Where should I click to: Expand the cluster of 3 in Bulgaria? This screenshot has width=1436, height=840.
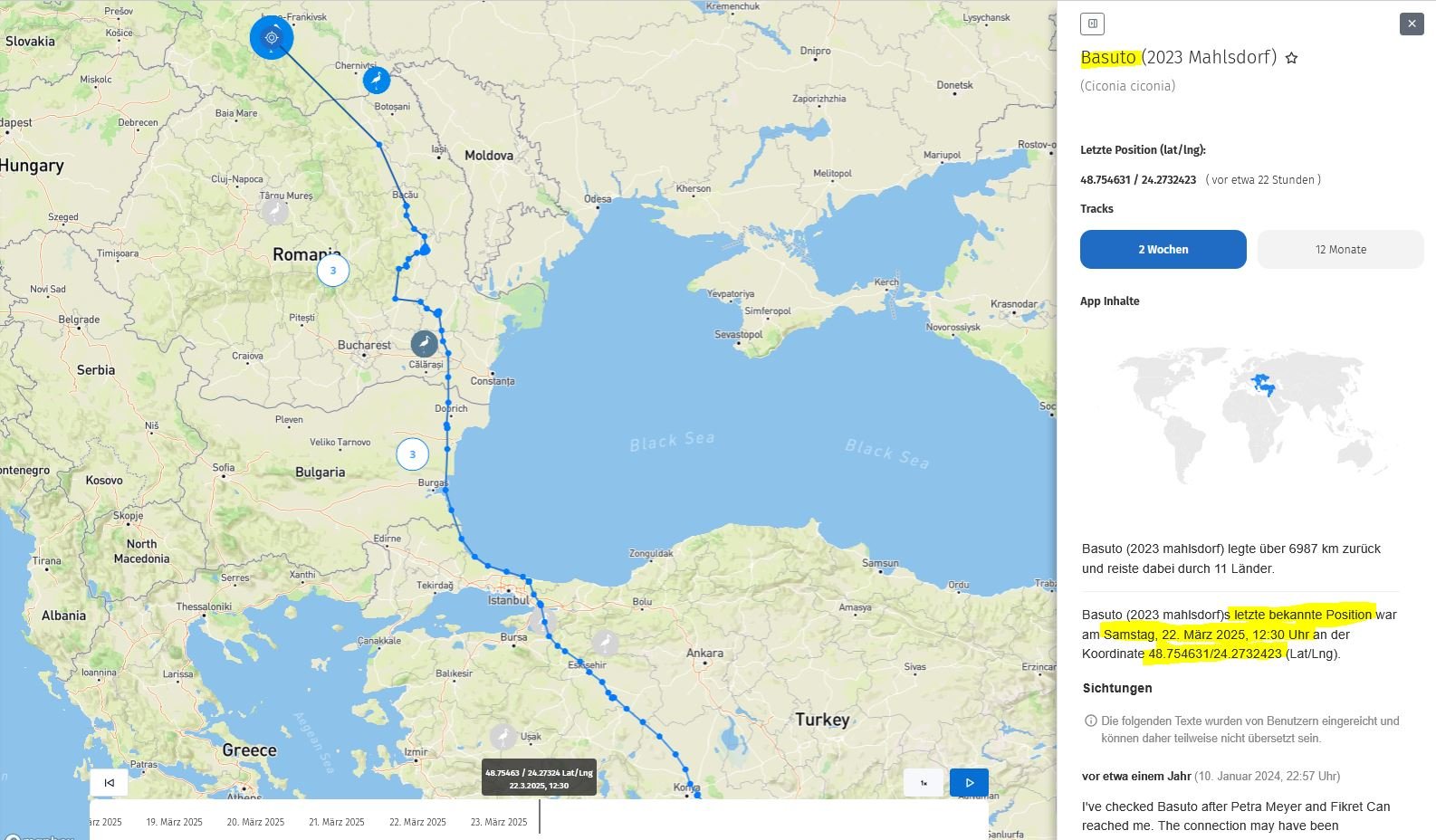click(x=413, y=454)
